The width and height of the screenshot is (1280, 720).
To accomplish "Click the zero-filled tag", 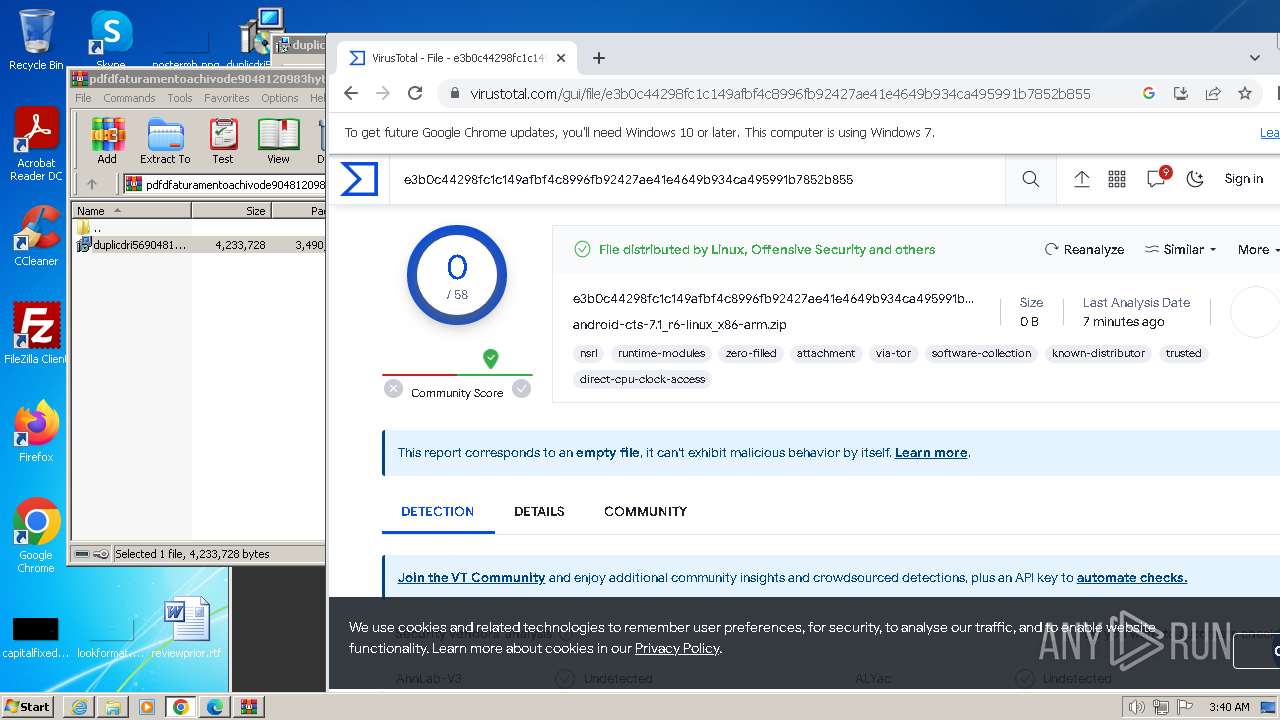I will point(751,353).
